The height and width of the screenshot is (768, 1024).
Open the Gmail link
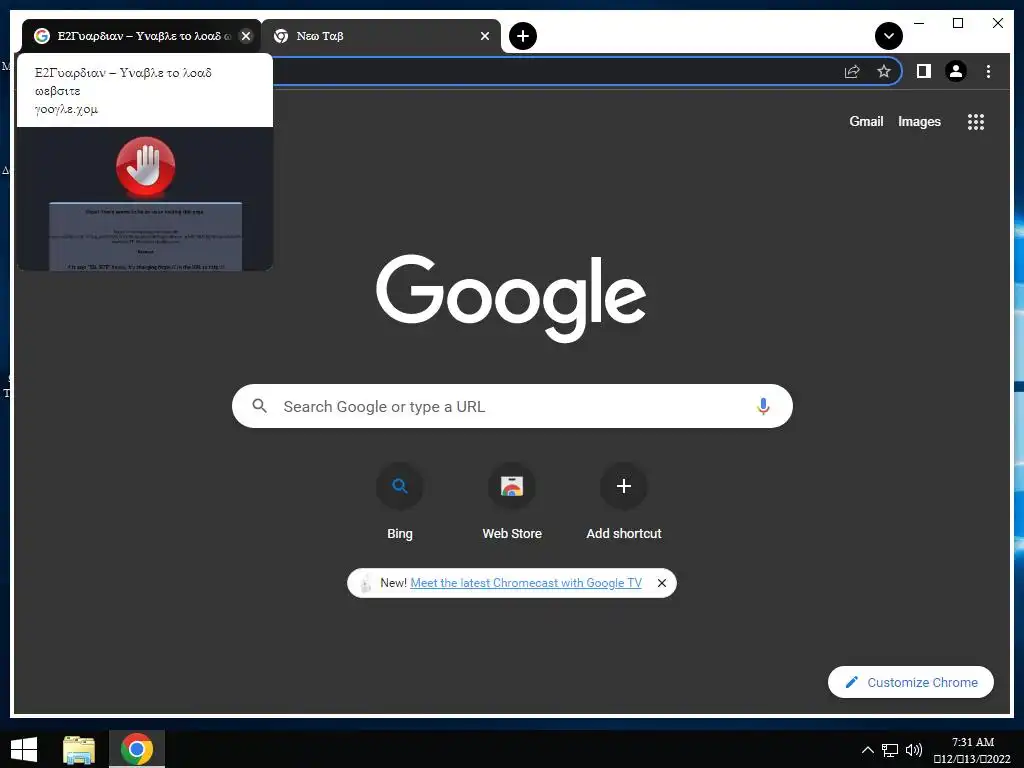[866, 121]
